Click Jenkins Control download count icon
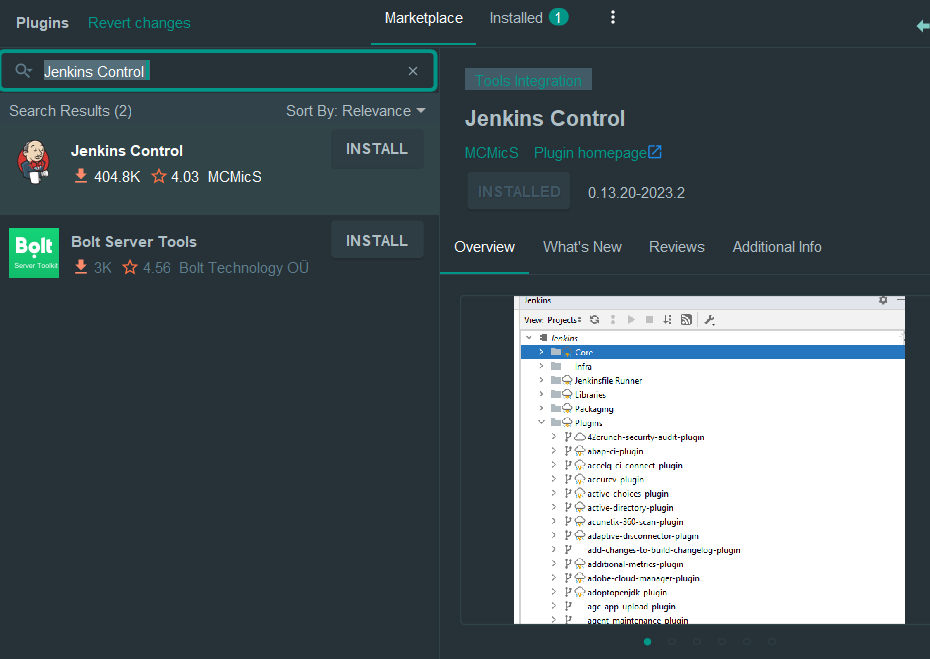 coord(81,176)
